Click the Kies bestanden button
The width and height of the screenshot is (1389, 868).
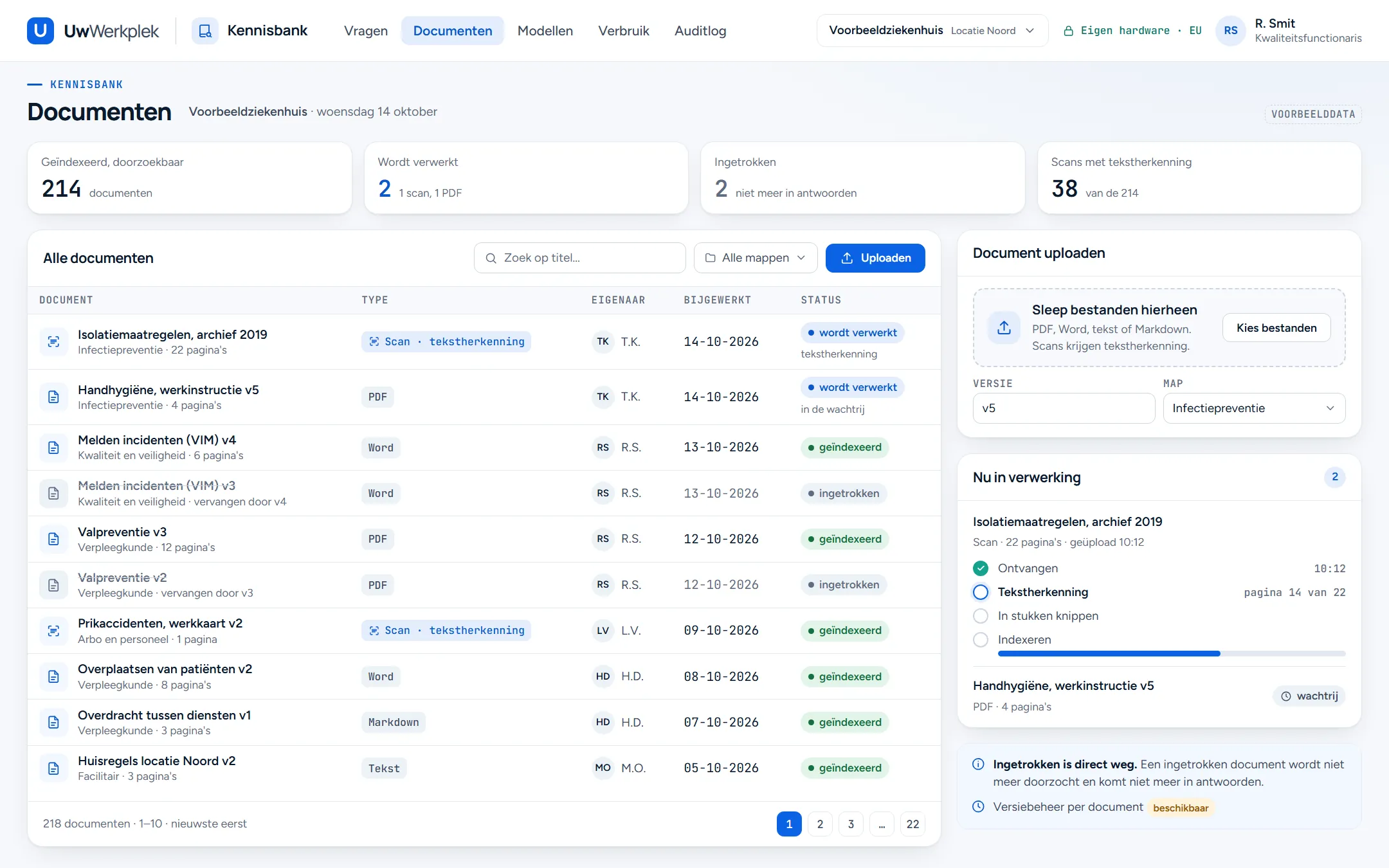tap(1276, 328)
